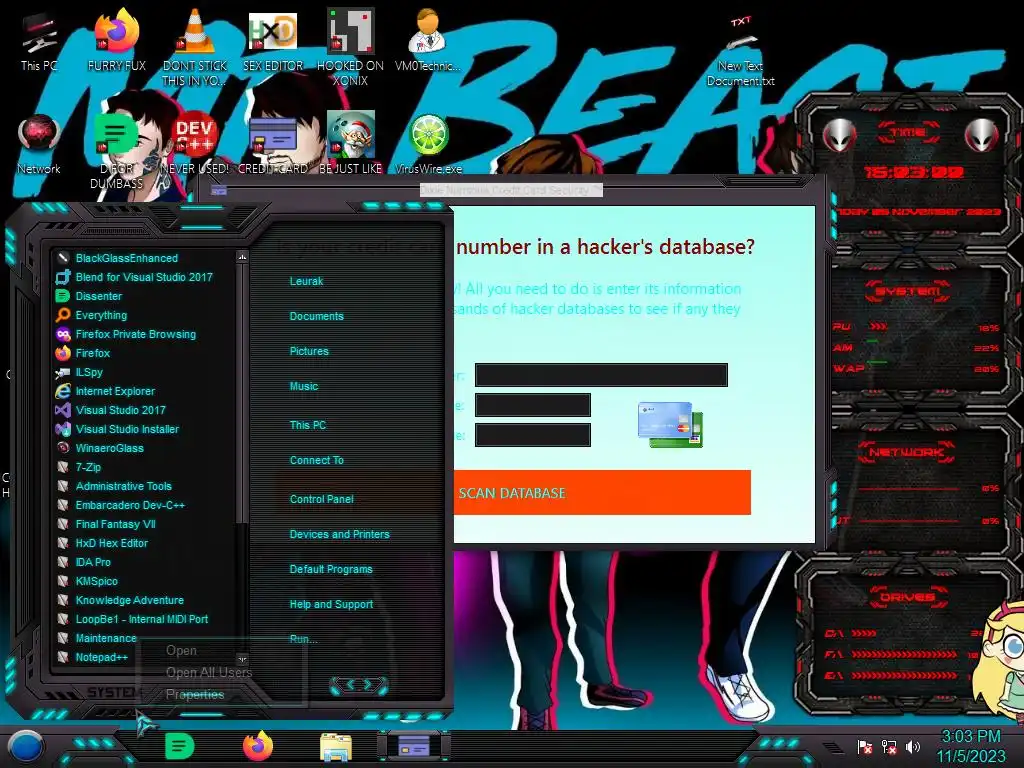Screen dimensions: 1024x768
Task: Select the credit card app taskbar button
Action: [x=414, y=746]
